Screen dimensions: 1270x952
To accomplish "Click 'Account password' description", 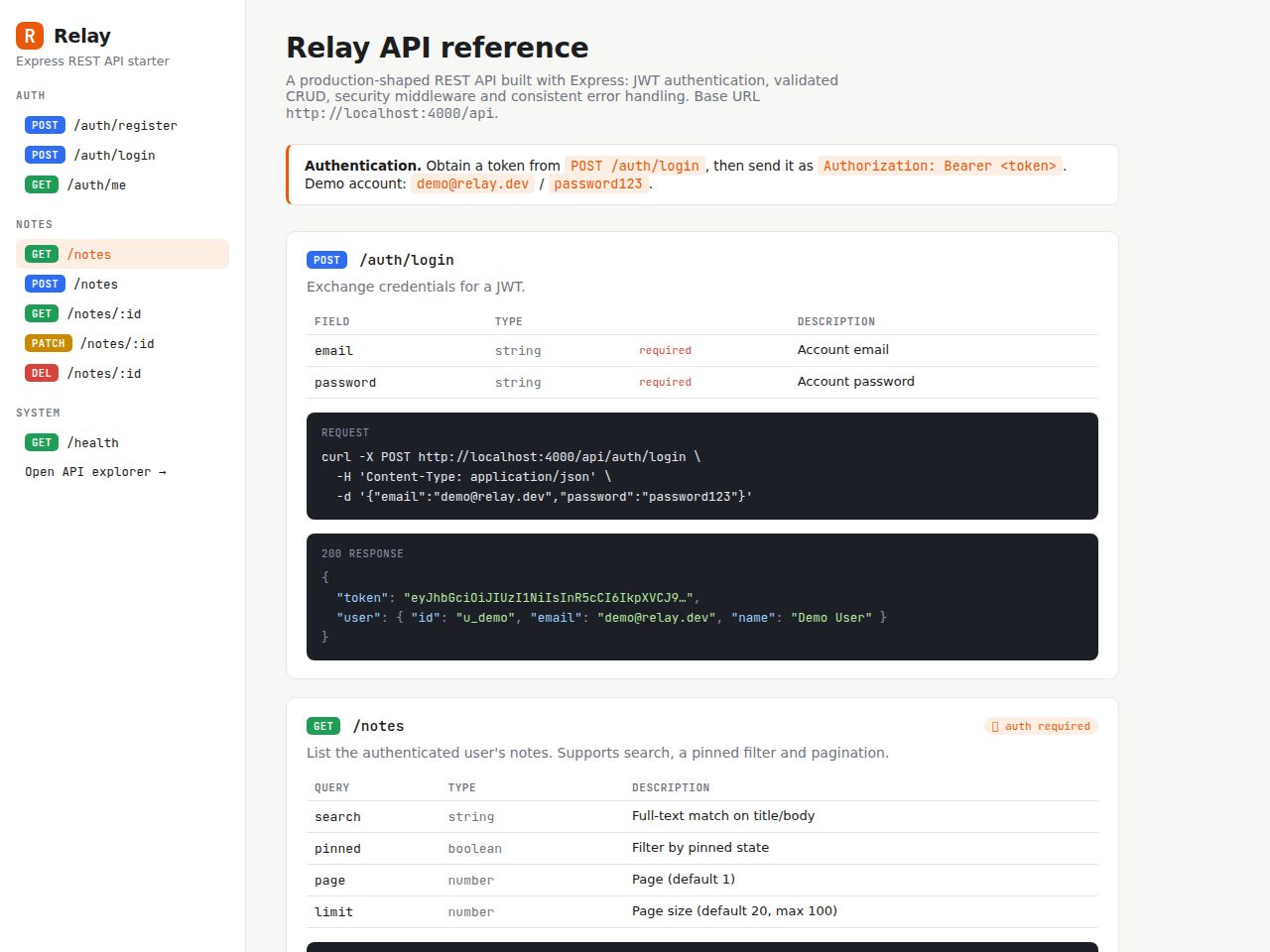I will tap(856, 382).
